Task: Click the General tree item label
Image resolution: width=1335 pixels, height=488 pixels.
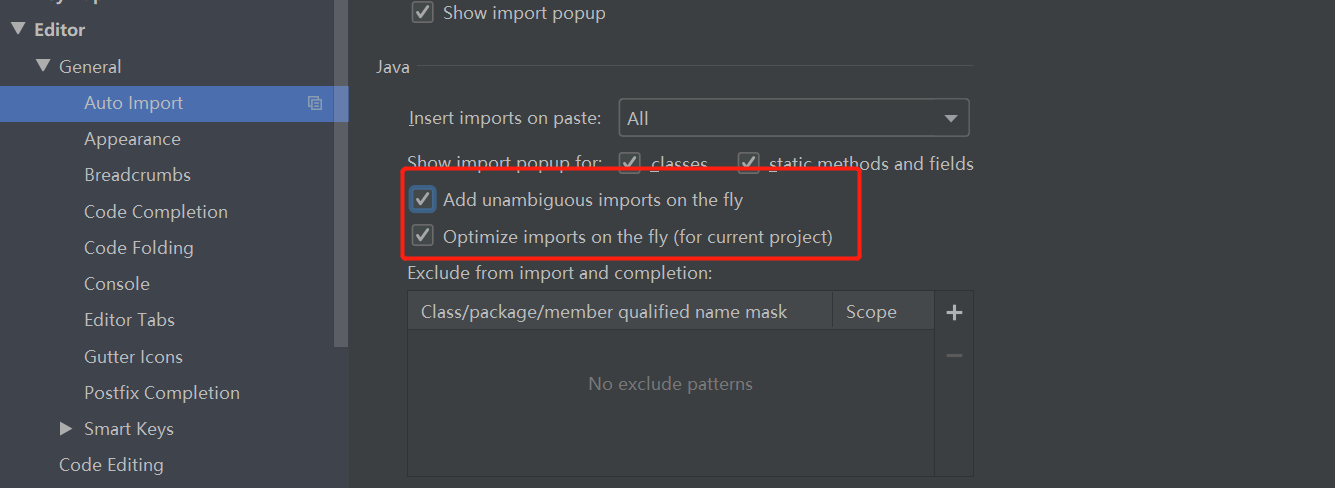Action: [90, 67]
